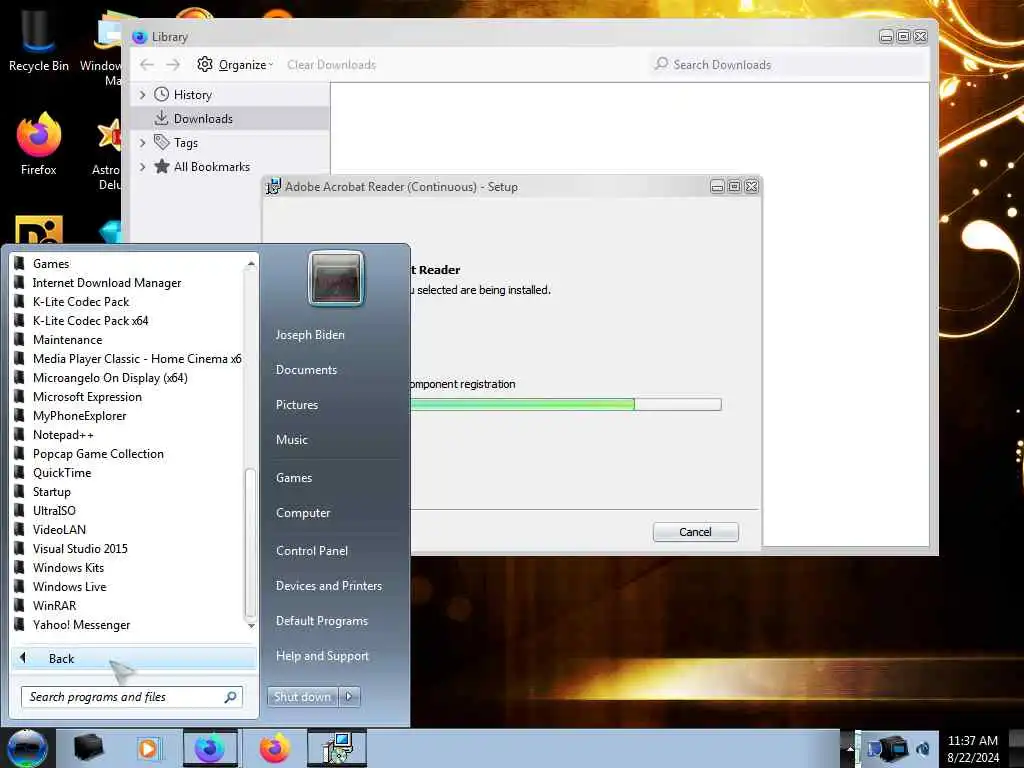Click the Tags label icon
The image size is (1024, 768).
tap(161, 142)
